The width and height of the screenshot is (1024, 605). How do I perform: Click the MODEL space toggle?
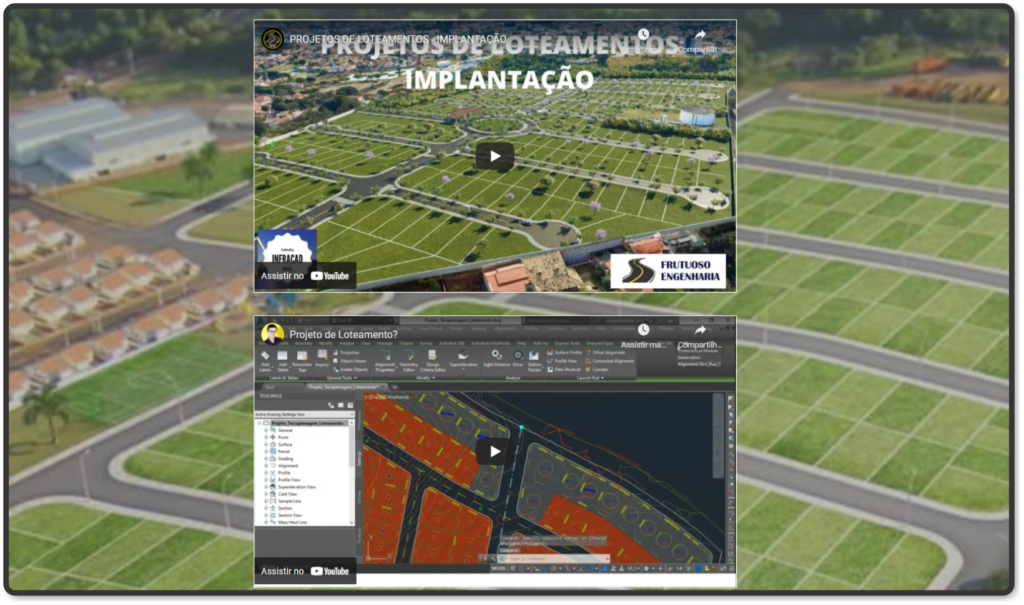pos(498,569)
